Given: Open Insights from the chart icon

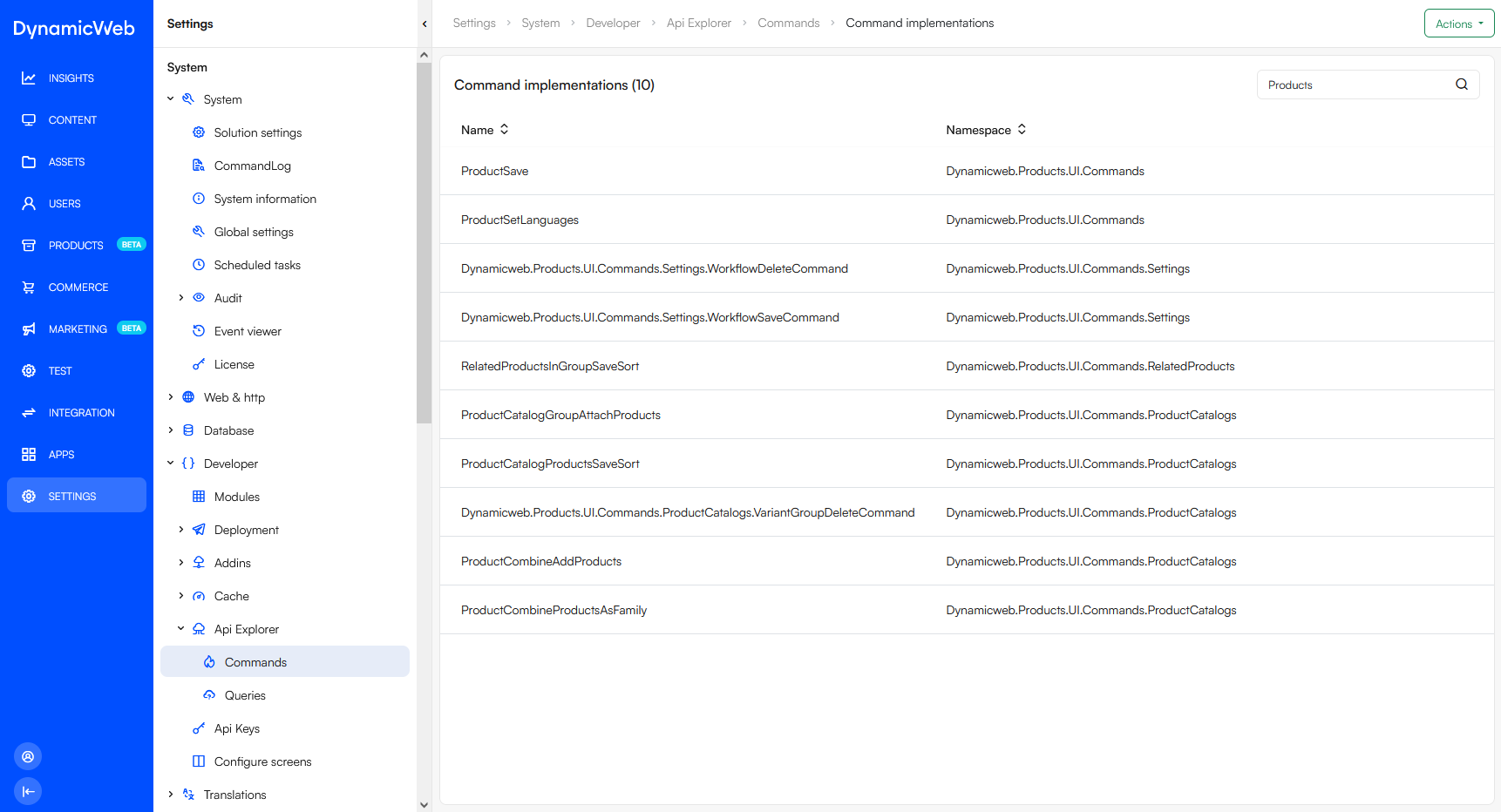Looking at the screenshot, I should click(x=29, y=78).
